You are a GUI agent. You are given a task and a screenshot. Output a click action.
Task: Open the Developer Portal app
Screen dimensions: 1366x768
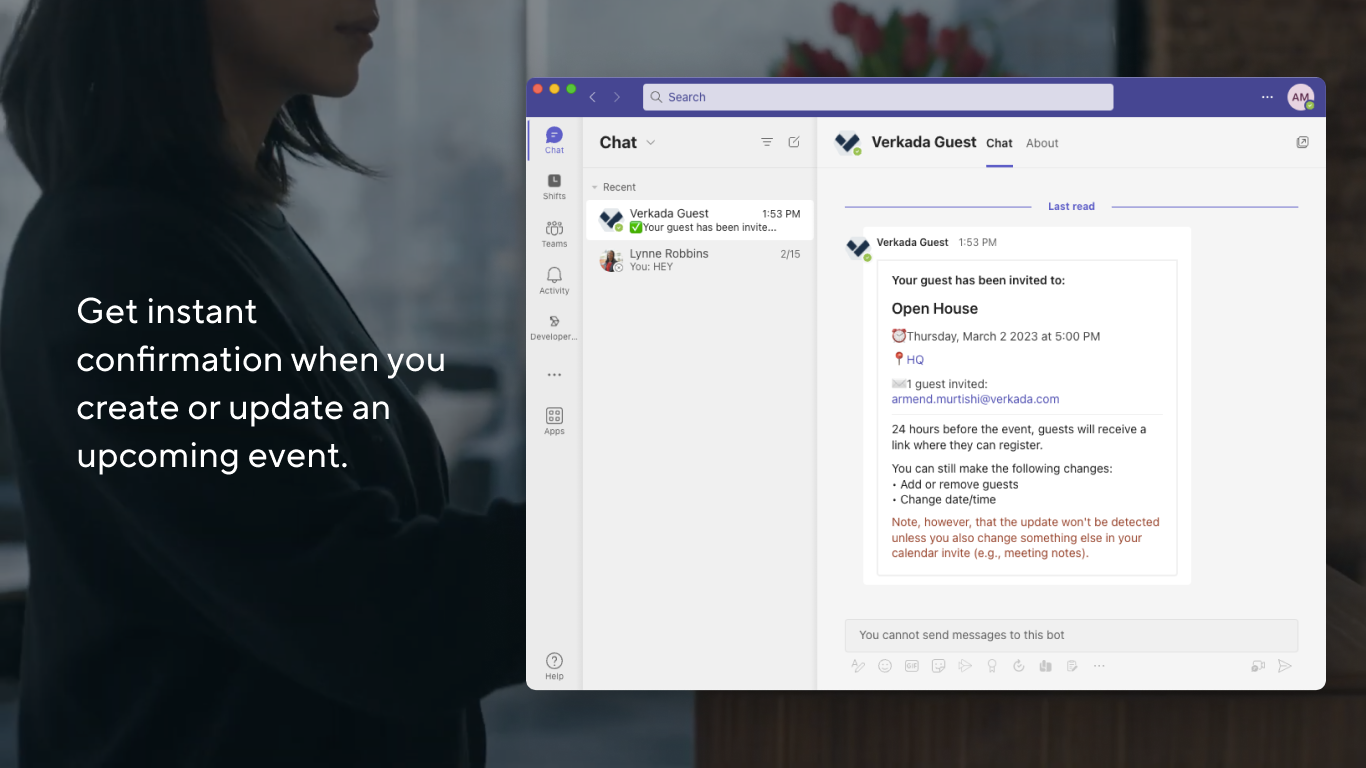click(554, 327)
